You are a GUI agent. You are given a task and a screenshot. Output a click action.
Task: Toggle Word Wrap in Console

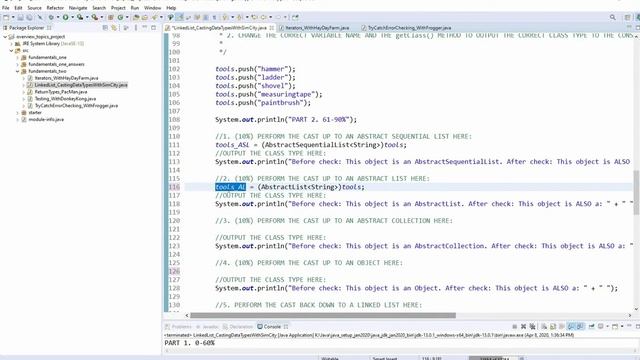tap(562, 327)
